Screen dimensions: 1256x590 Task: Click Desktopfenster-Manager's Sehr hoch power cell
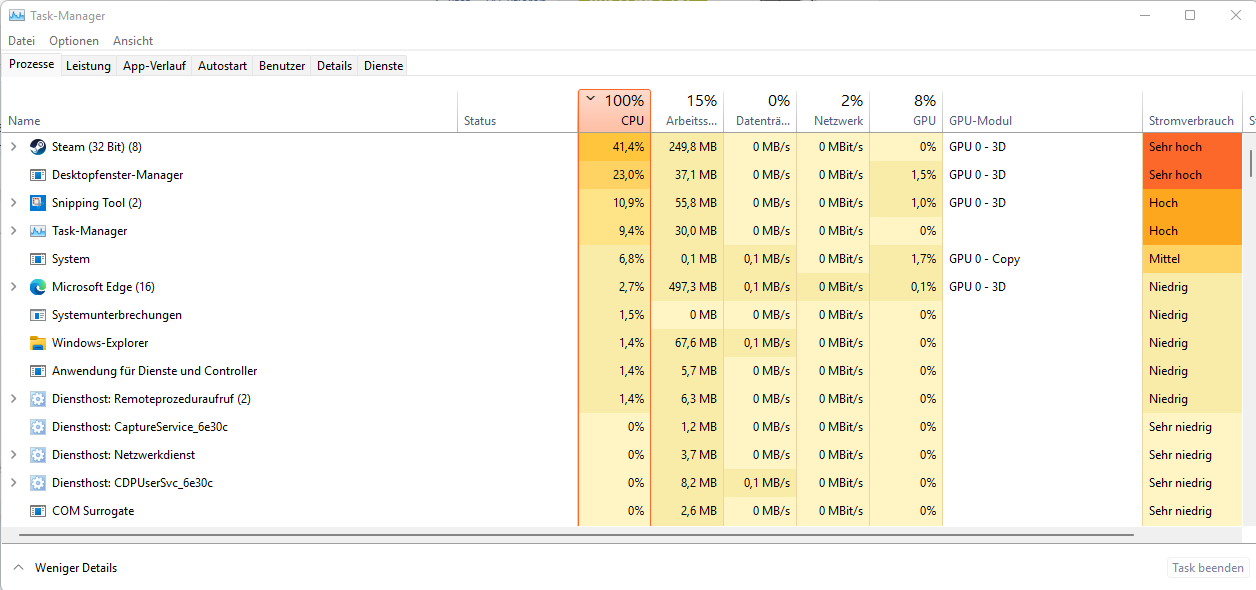coord(1192,175)
